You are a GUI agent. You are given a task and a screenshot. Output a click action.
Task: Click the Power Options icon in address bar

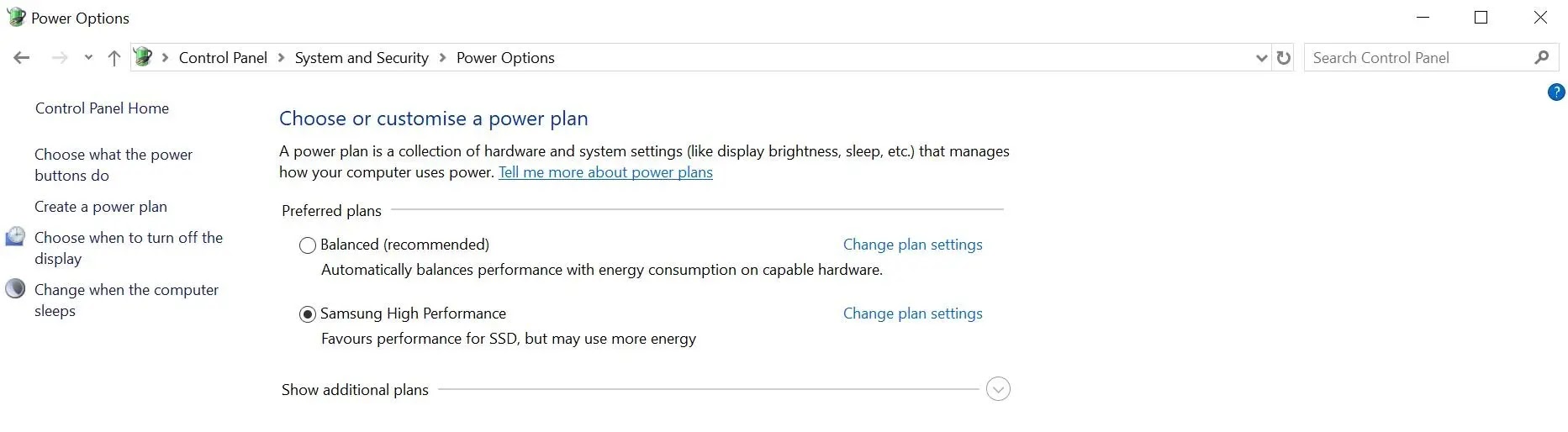pos(143,57)
